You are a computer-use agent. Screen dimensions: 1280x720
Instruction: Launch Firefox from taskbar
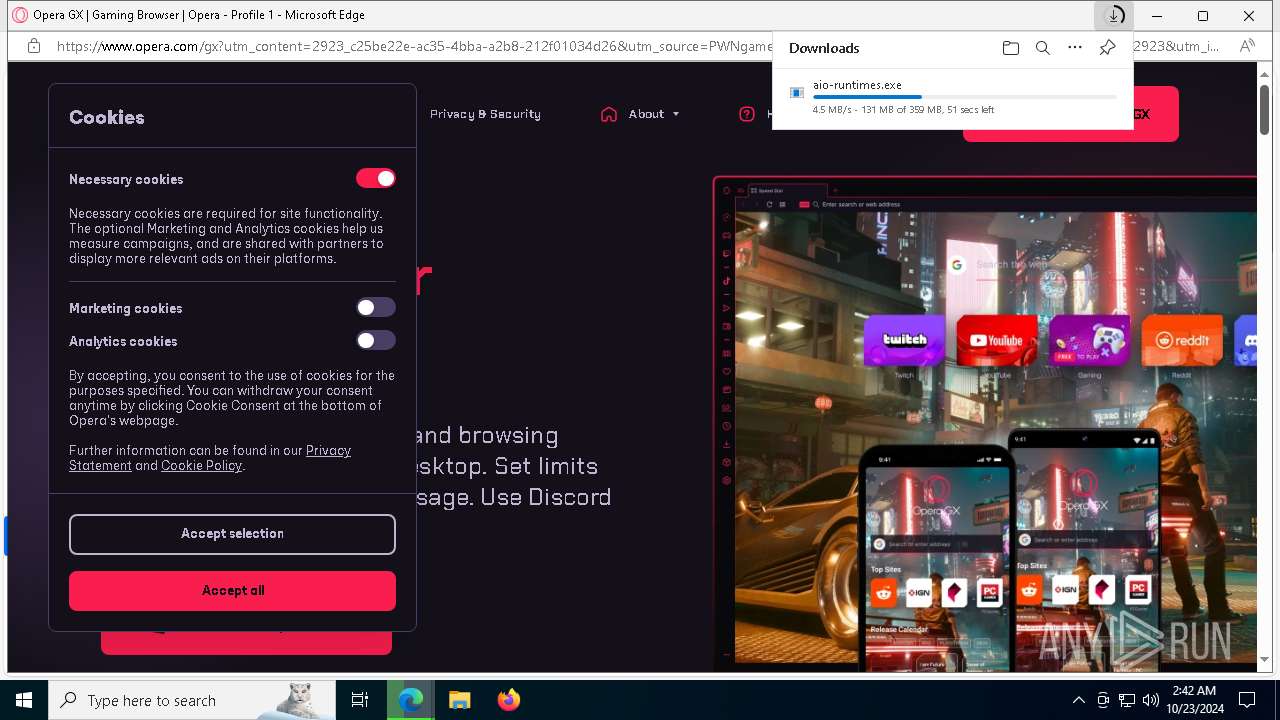tap(509, 700)
